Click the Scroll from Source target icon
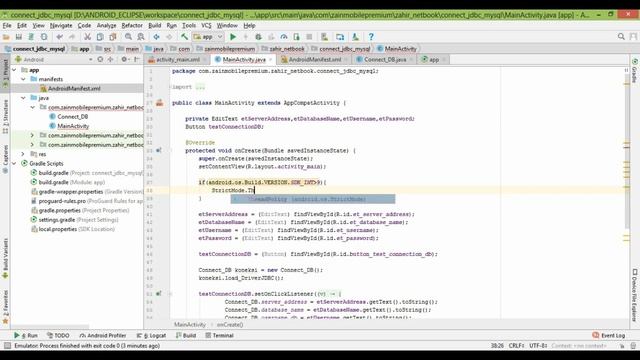The image size is (640, 360). pos(100,59)
